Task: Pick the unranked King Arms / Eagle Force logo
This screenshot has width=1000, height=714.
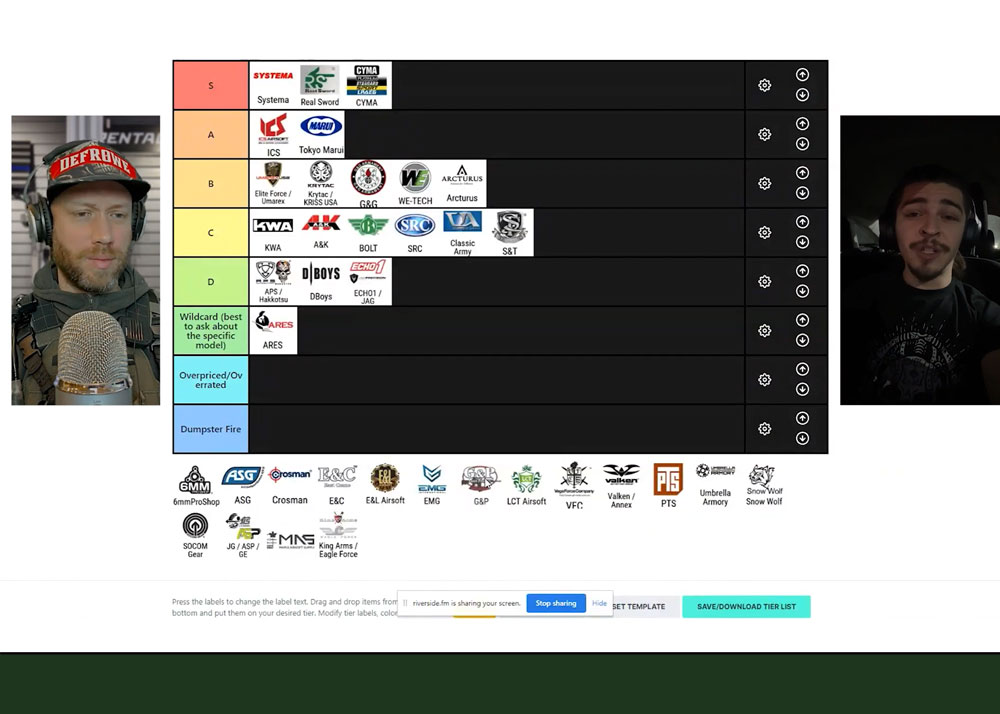Action: pos(338,536)
